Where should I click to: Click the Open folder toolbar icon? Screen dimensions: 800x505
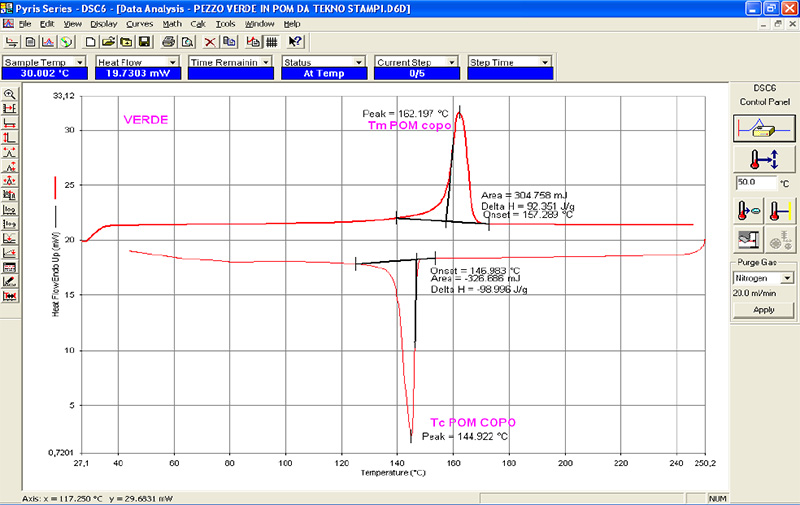[108, 42]
